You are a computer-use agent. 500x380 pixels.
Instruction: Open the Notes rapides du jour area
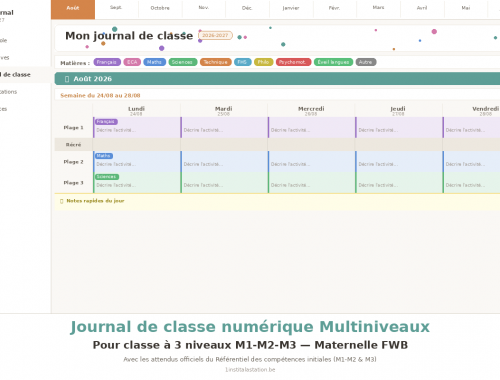coord(277,201)
